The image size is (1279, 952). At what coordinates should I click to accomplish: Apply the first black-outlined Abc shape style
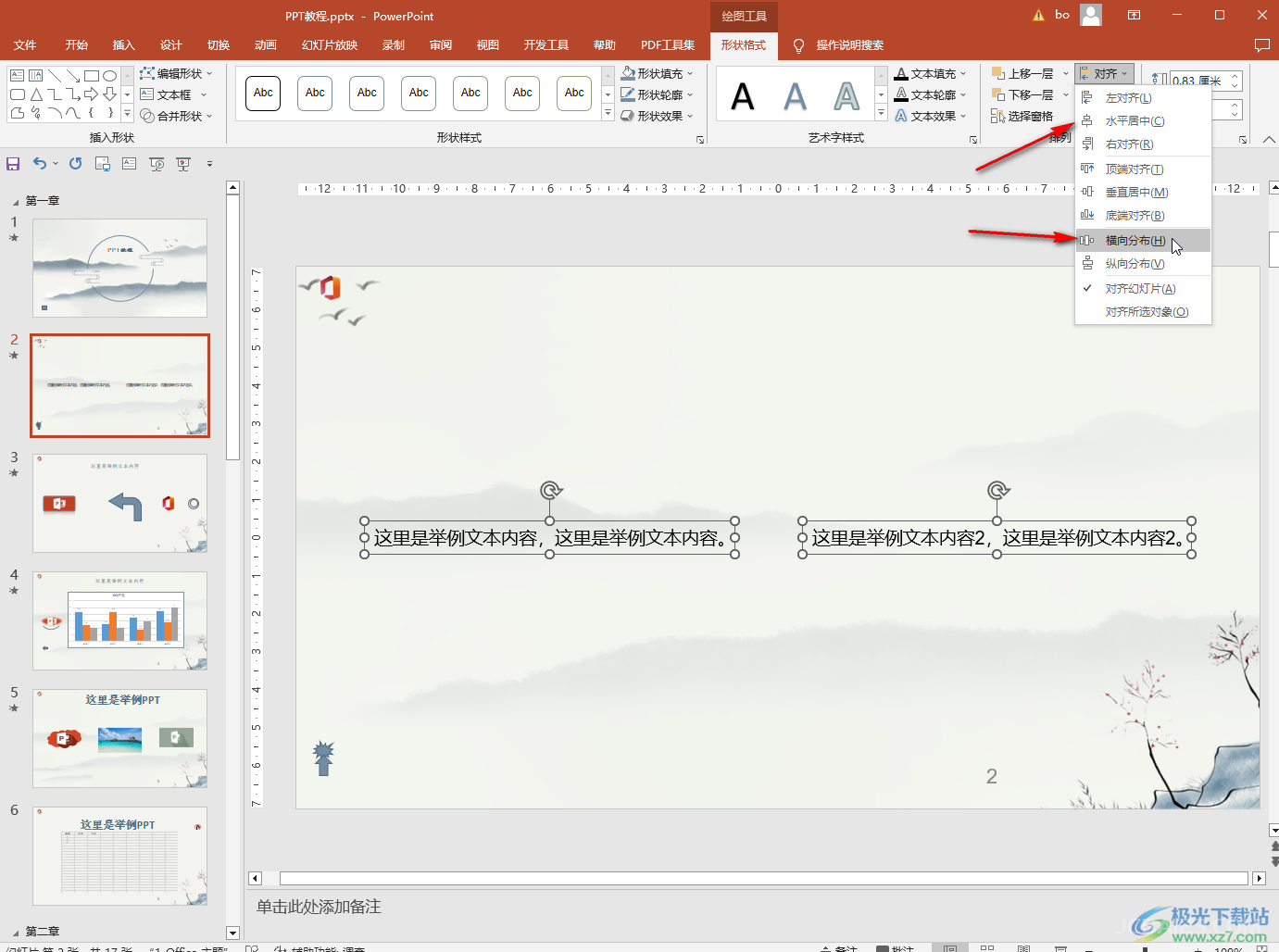point(263,93)
